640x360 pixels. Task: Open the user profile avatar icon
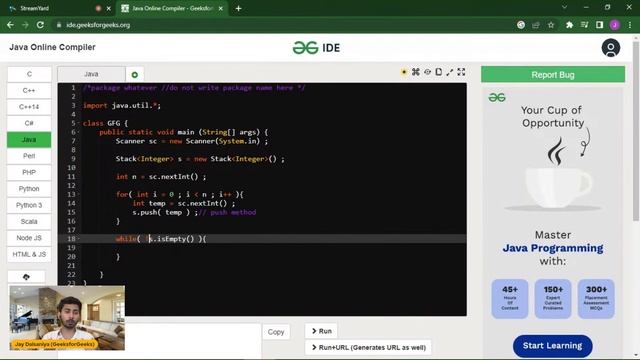coord(611,48)
